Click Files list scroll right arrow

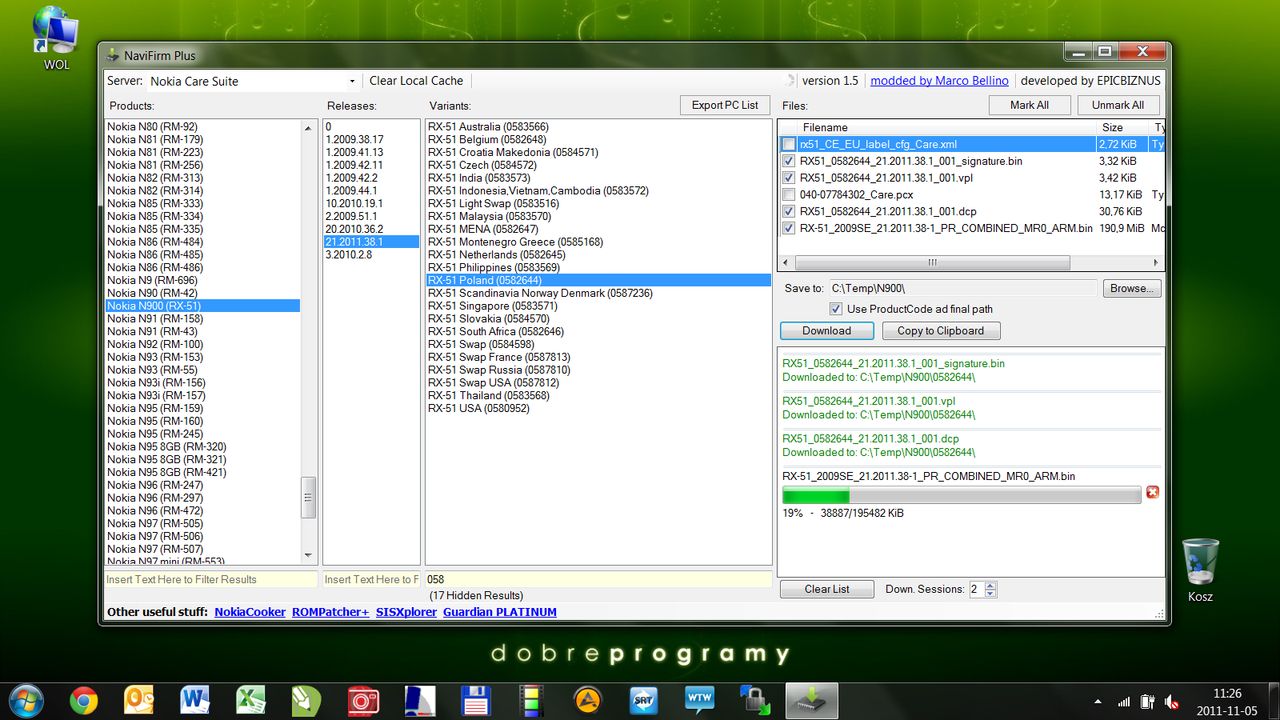1156,263
